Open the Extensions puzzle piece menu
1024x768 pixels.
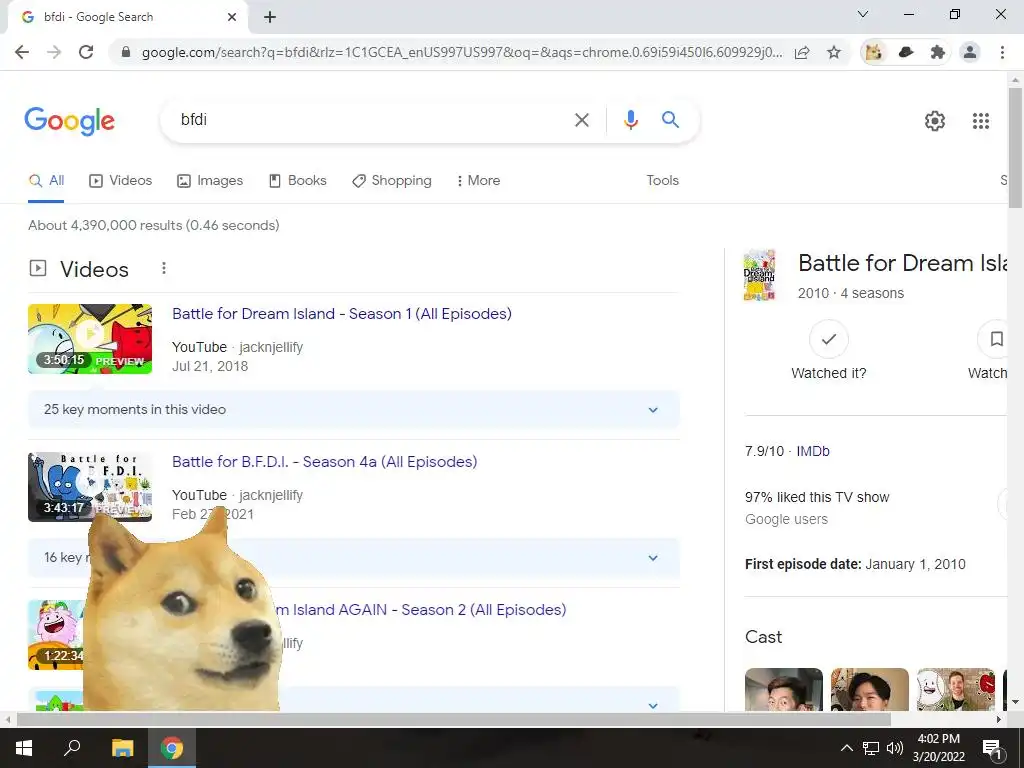tap(938, 52)
